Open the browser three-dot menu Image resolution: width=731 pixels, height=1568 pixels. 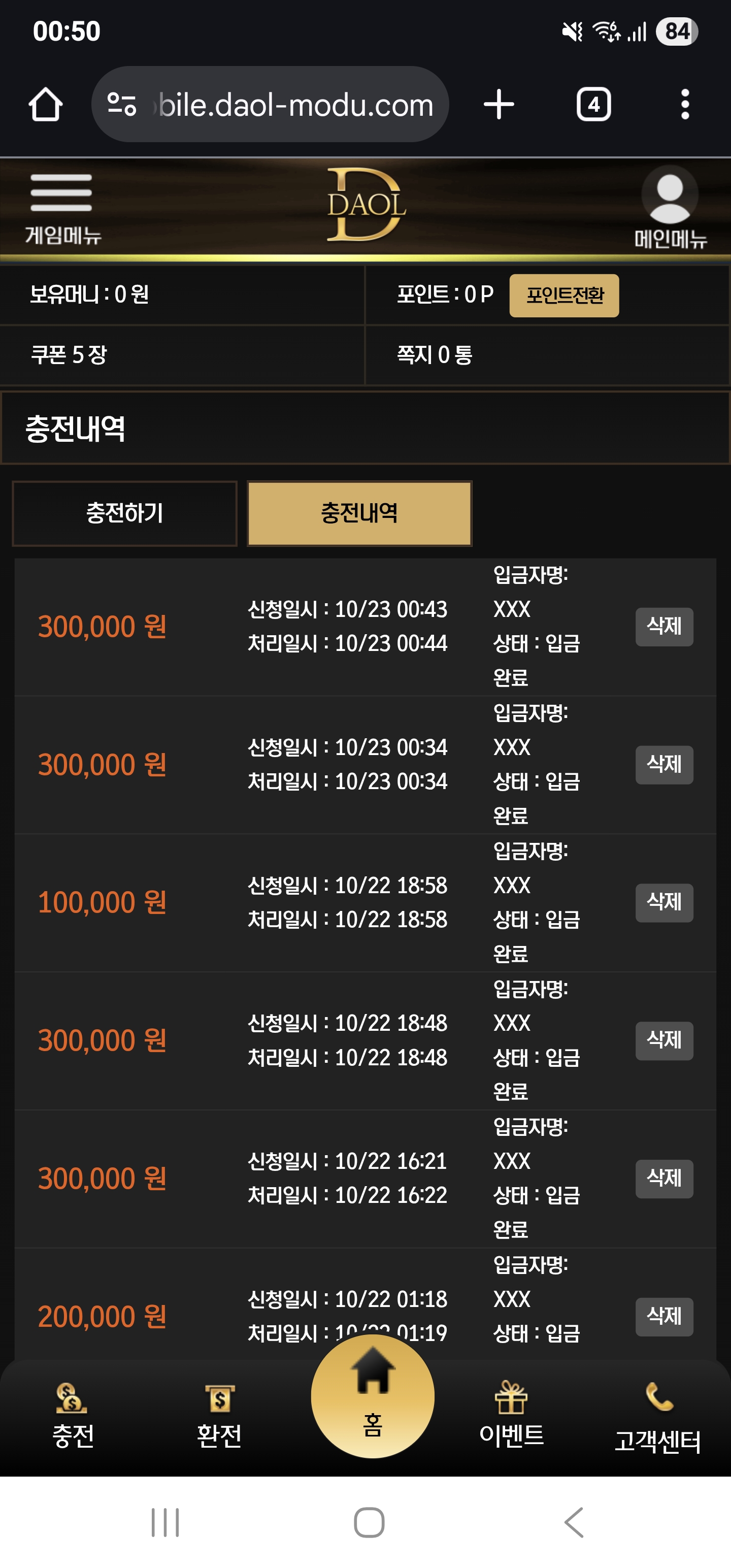[685, 105]
